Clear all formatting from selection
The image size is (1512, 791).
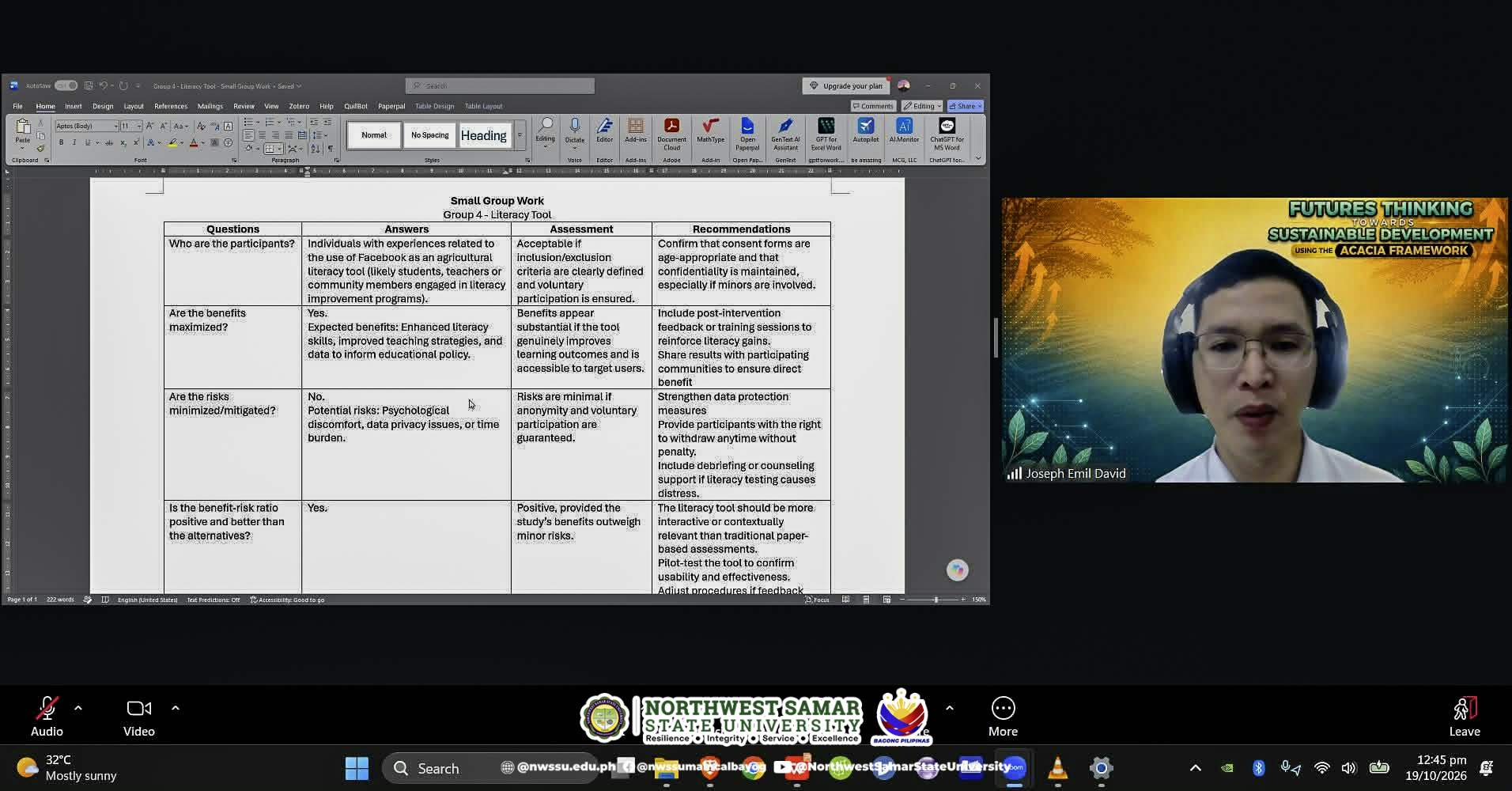tap(201, 126)
